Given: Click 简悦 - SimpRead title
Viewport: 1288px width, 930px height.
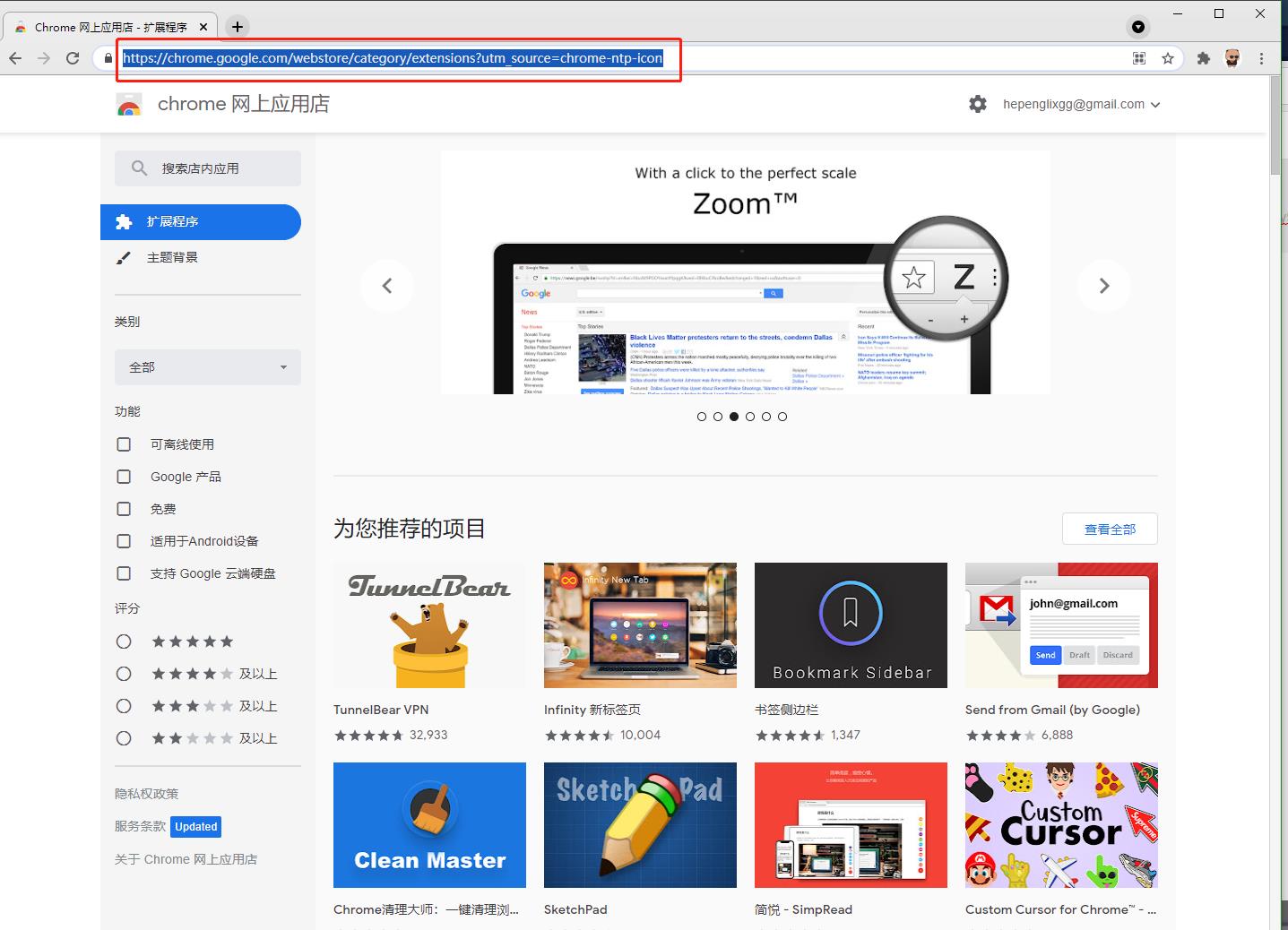Looking at the screenshot, I should tap(803, 909).
